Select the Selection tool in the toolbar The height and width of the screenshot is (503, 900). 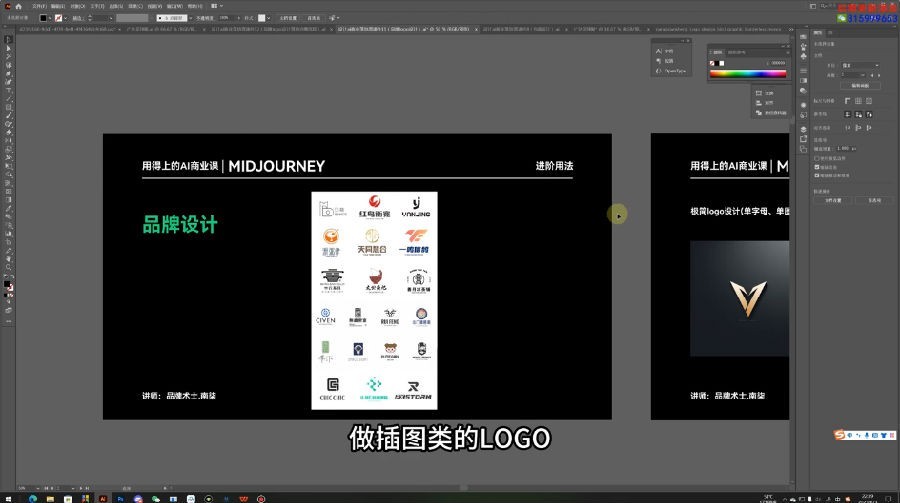8,40
